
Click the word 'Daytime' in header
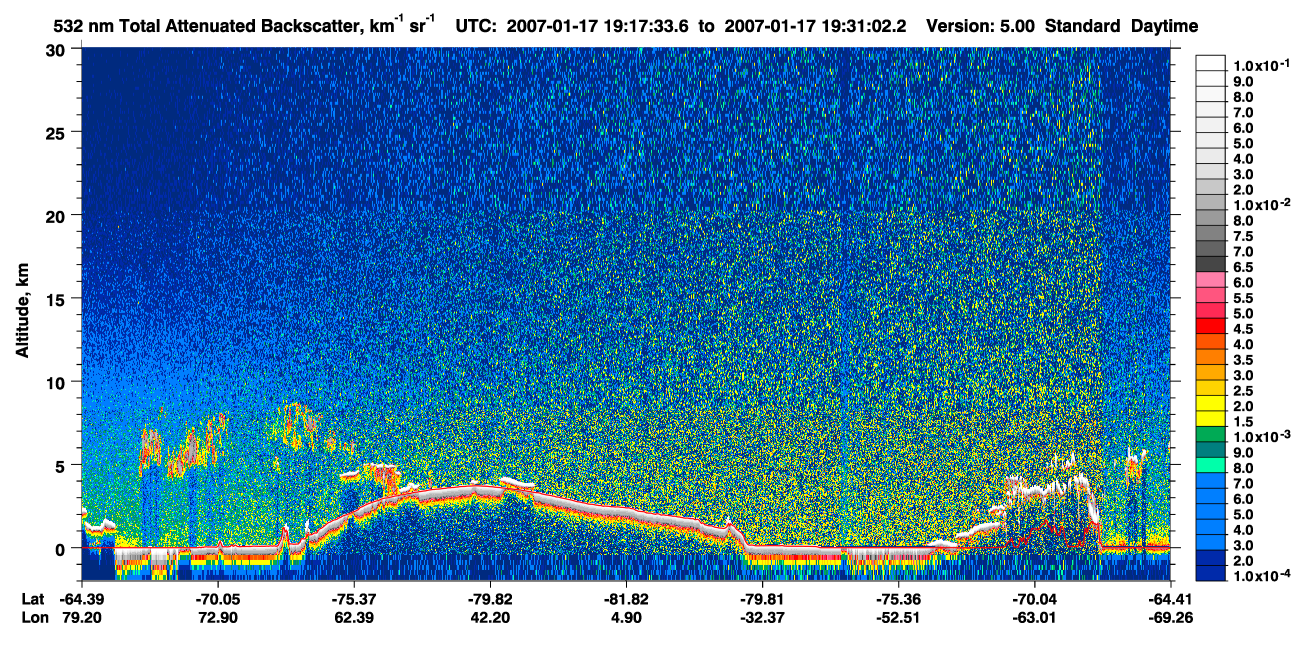pyautogui.click(x=1165, y=27)
